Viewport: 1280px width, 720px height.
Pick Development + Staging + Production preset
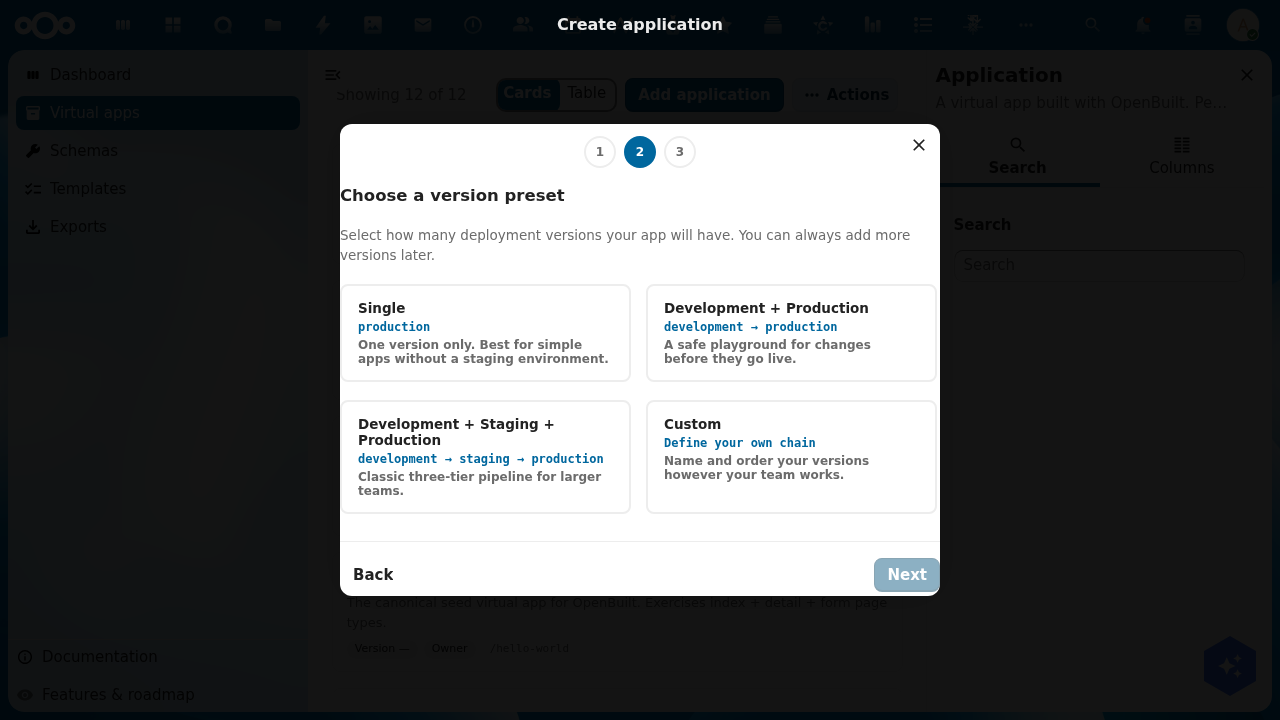485,457
